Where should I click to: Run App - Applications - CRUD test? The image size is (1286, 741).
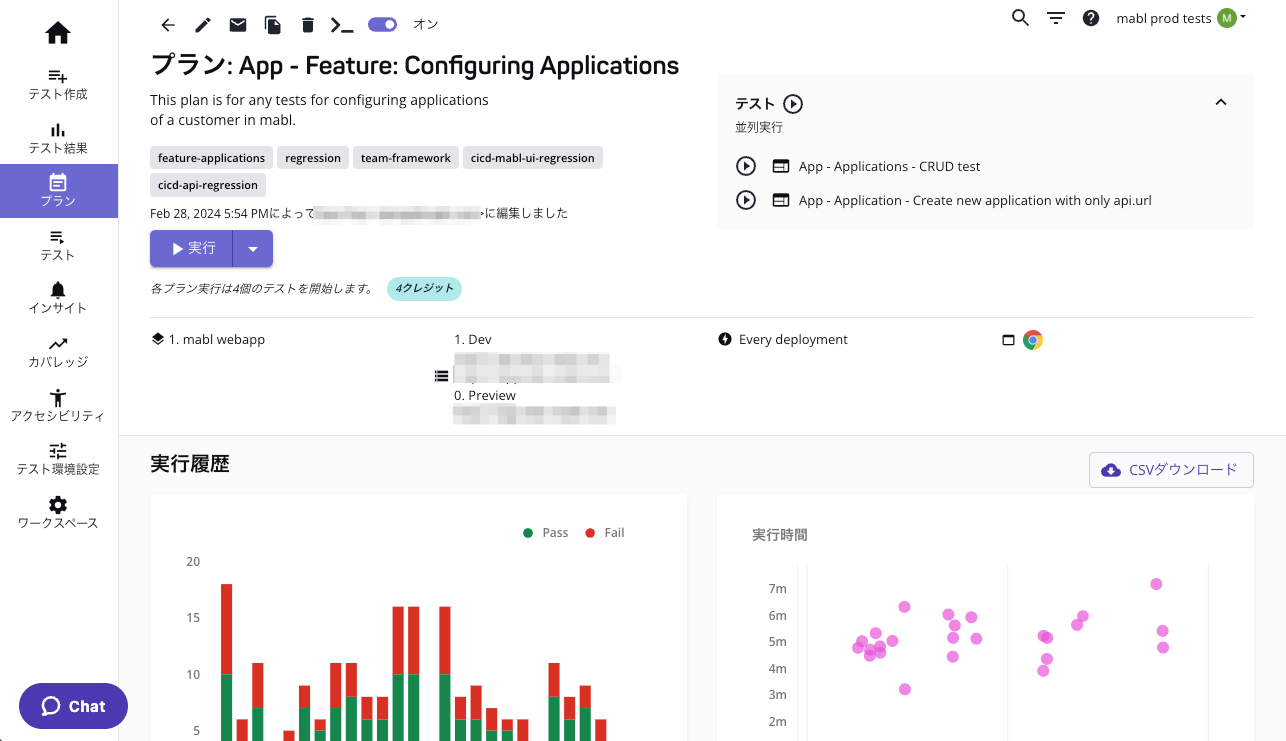click(x=746, y=166)
